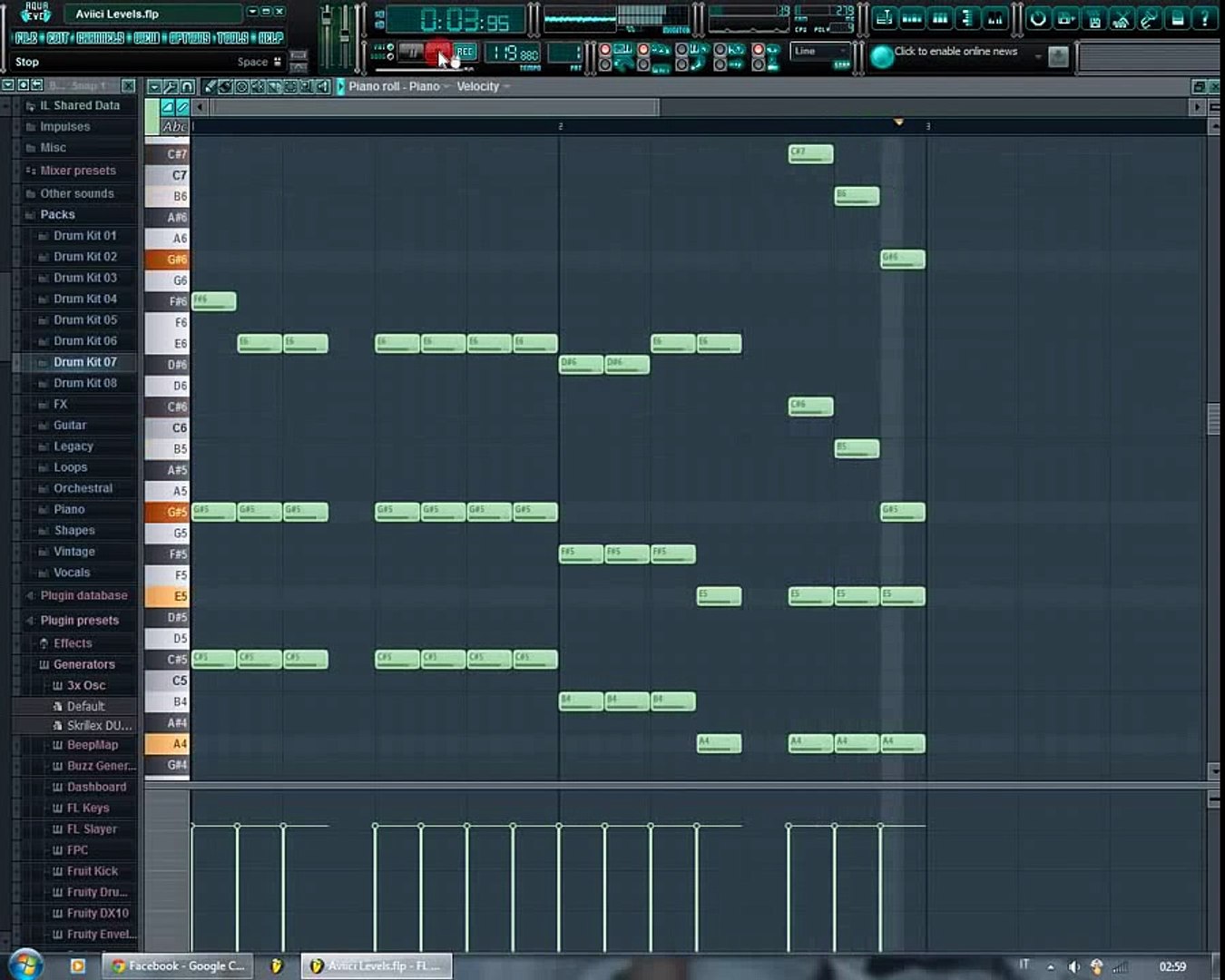This screenshot has height=980, width=1225.
Task: Click the red stop playback button
Action: tap(438, 52)
